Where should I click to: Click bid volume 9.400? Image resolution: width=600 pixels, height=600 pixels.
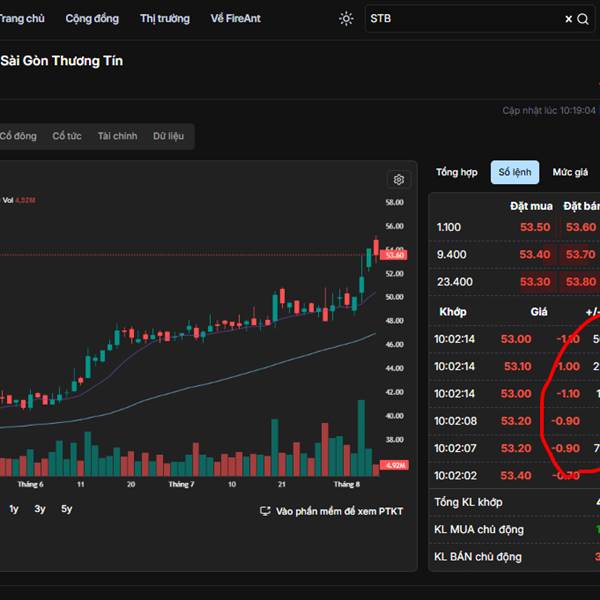(x=452, y=254)
